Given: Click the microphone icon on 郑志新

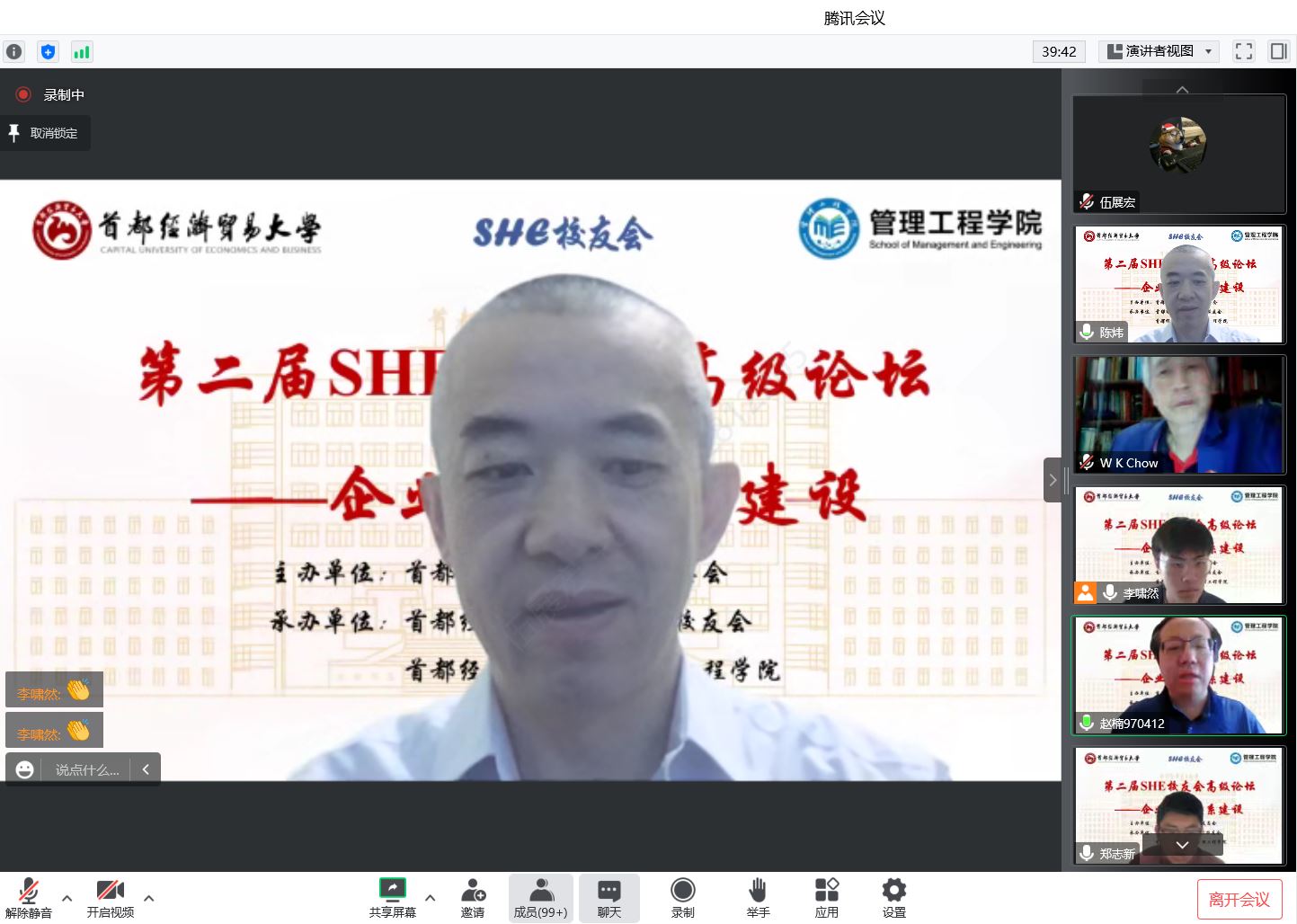Looking at the screenshot, I should 1087,853.
